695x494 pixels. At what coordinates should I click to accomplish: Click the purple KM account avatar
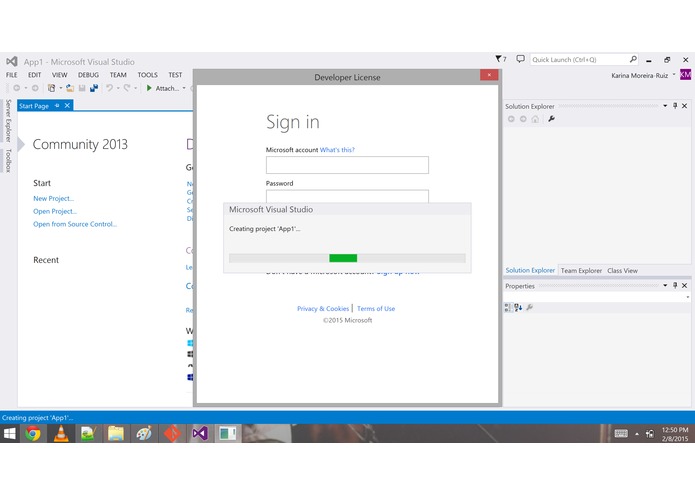pyautogui.click(x=685, y=74)
